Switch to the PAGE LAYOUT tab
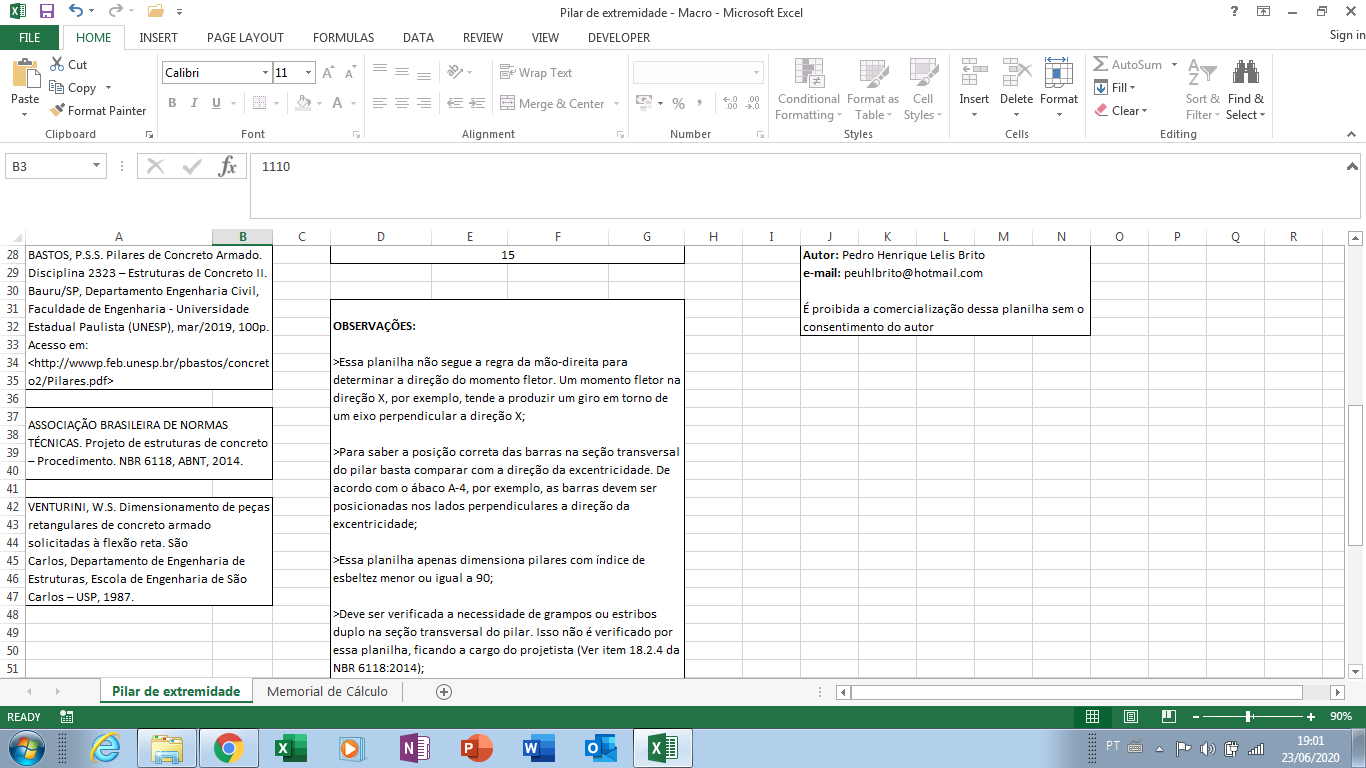 245,38
